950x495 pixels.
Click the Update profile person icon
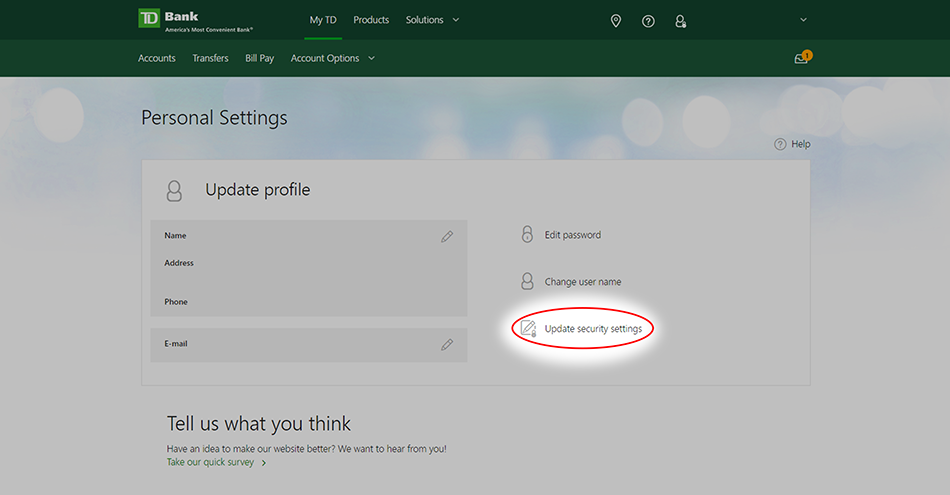[174, 191]
